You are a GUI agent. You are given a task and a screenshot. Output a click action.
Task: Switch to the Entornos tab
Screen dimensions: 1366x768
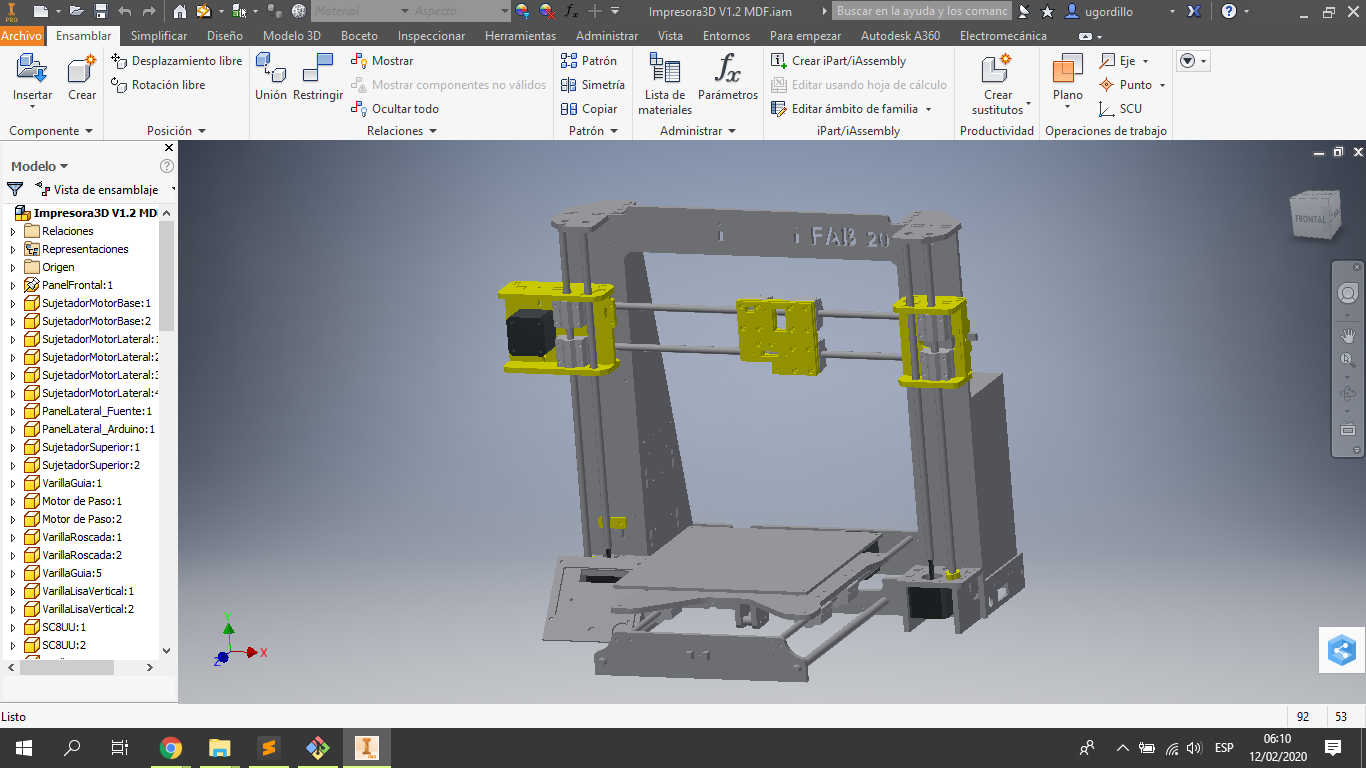pyautogui.click(x=726, y=36)
